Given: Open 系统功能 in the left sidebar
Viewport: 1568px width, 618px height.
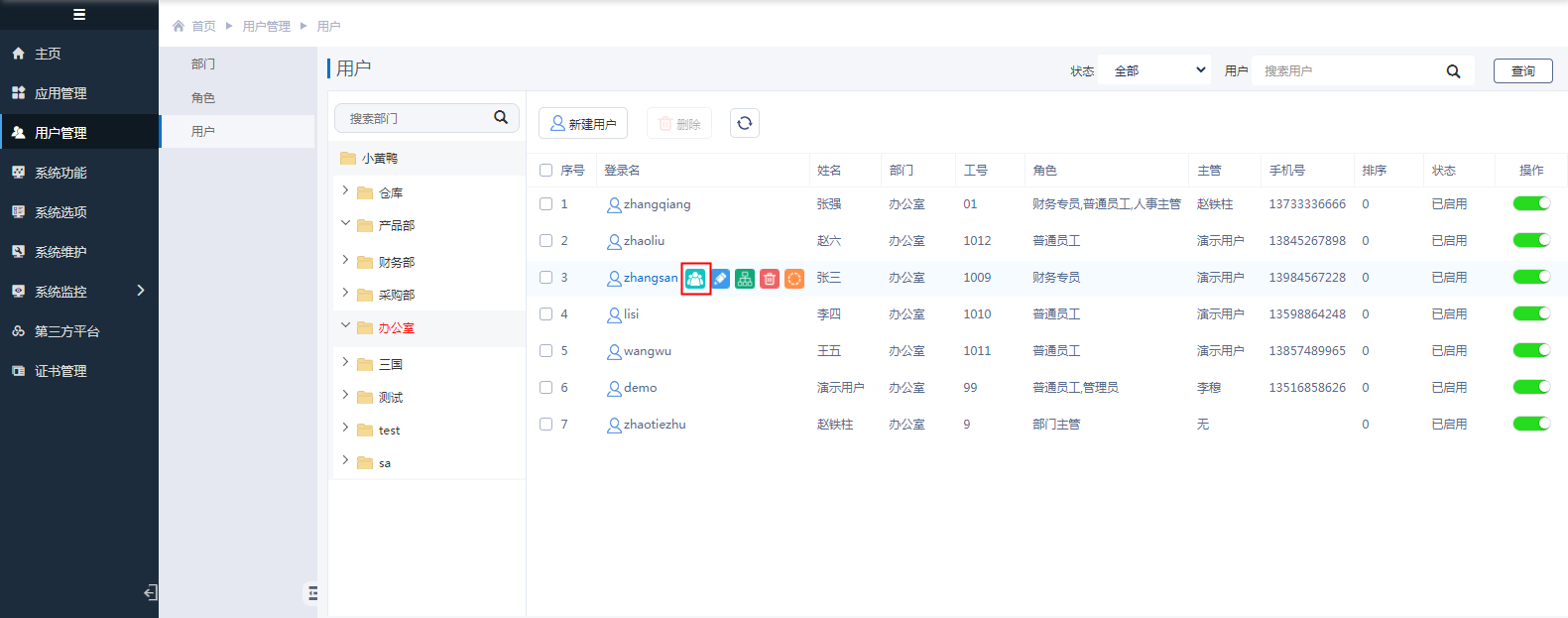Looking at the screenshot, I should [x=60, y=173].
